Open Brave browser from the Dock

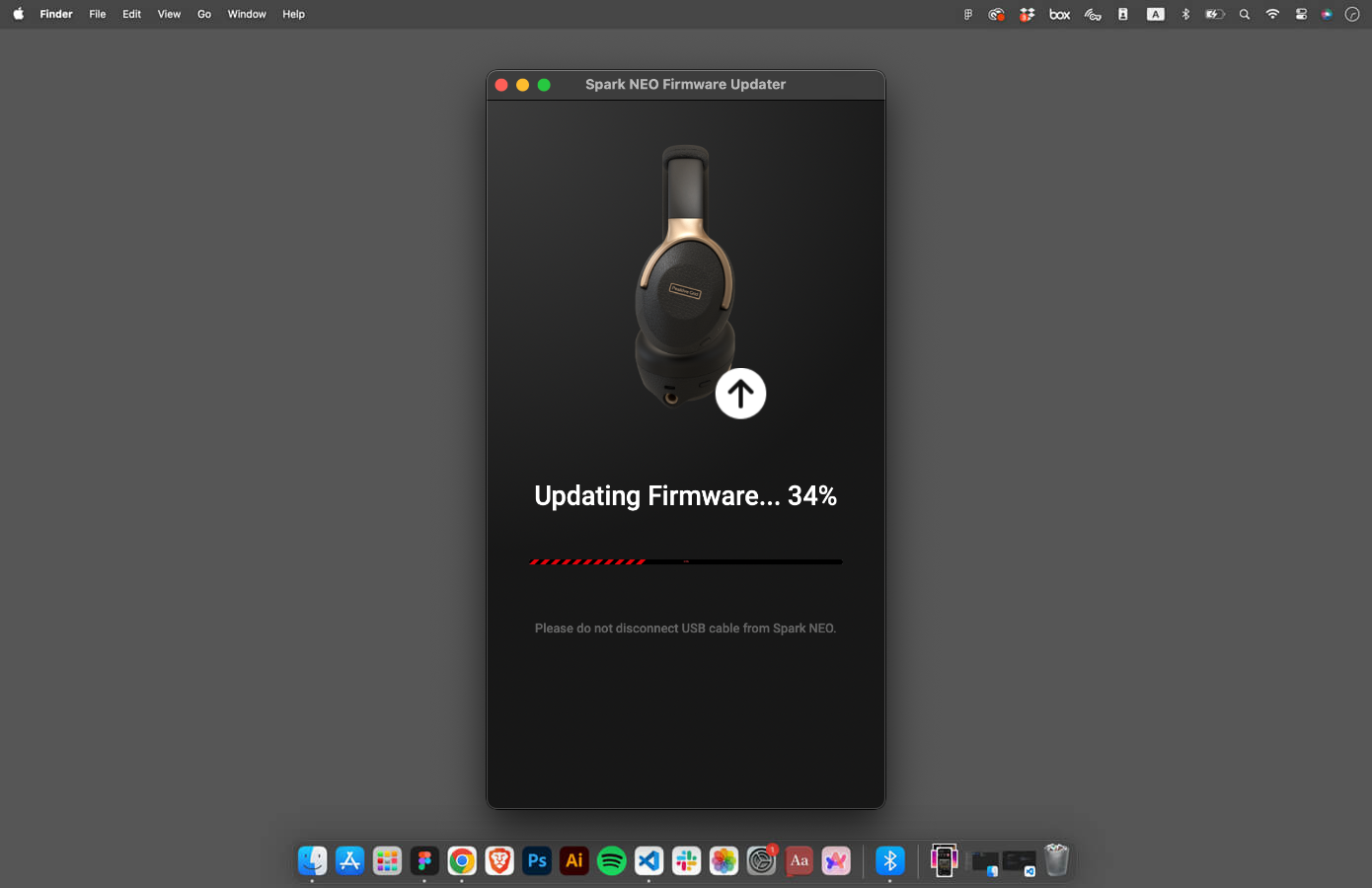[x=499, y=860]
